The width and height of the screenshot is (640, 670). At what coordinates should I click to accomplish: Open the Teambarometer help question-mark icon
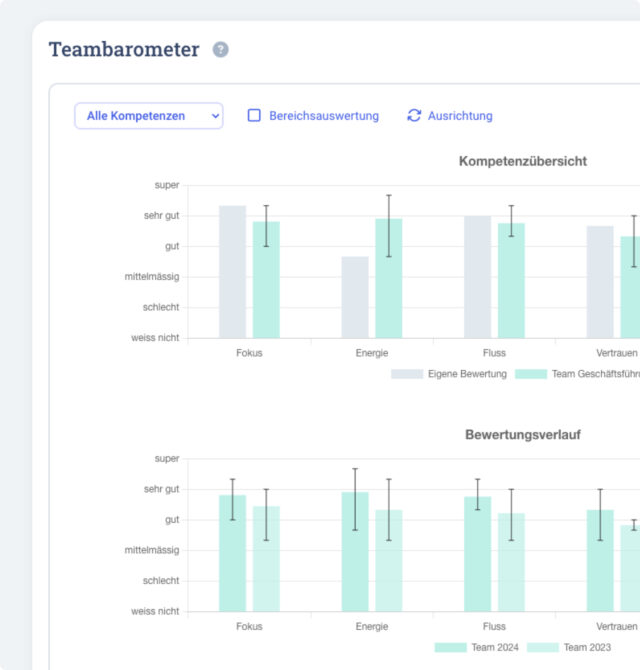click(220, 50)
